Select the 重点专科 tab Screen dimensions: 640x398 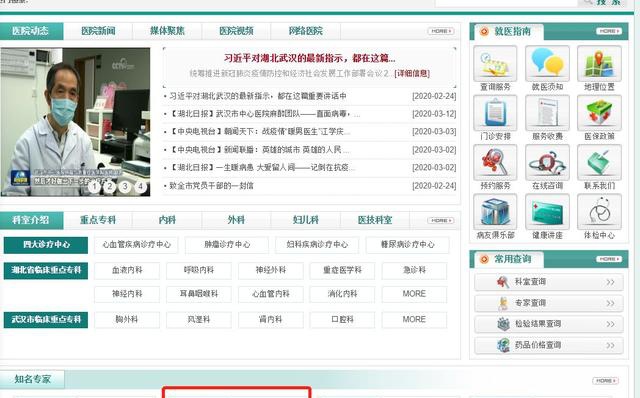coord(98,220)
